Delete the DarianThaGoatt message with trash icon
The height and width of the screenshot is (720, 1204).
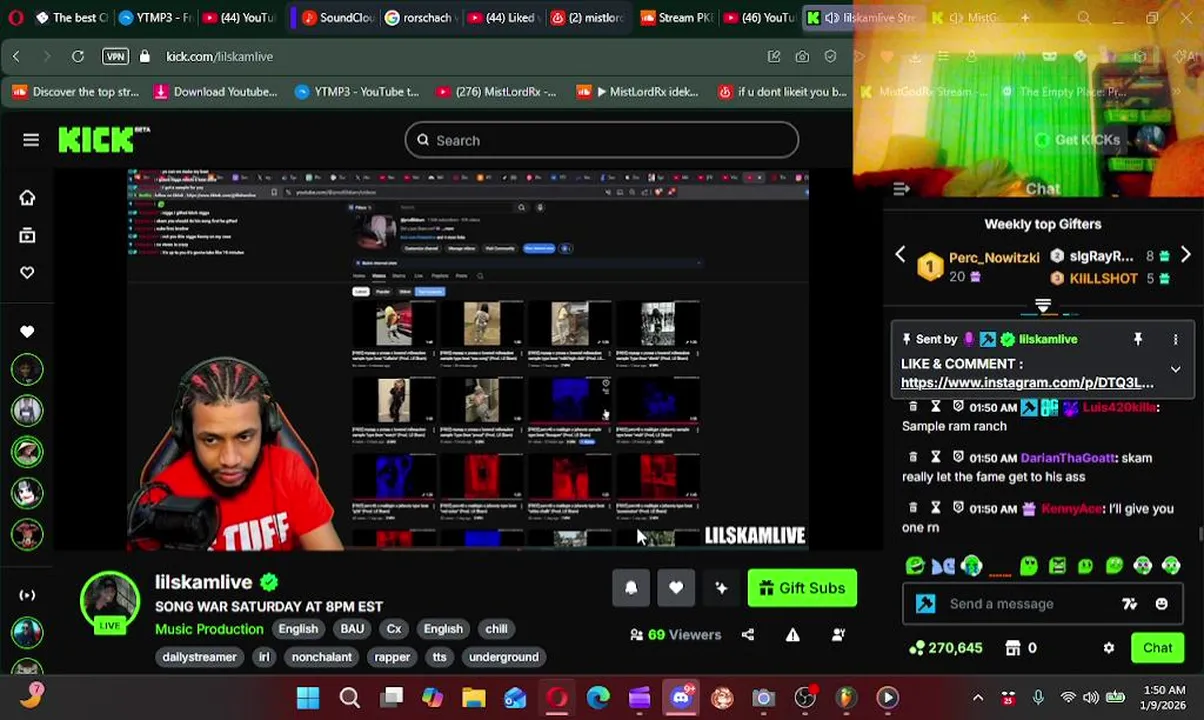click(x=913, y=457)
